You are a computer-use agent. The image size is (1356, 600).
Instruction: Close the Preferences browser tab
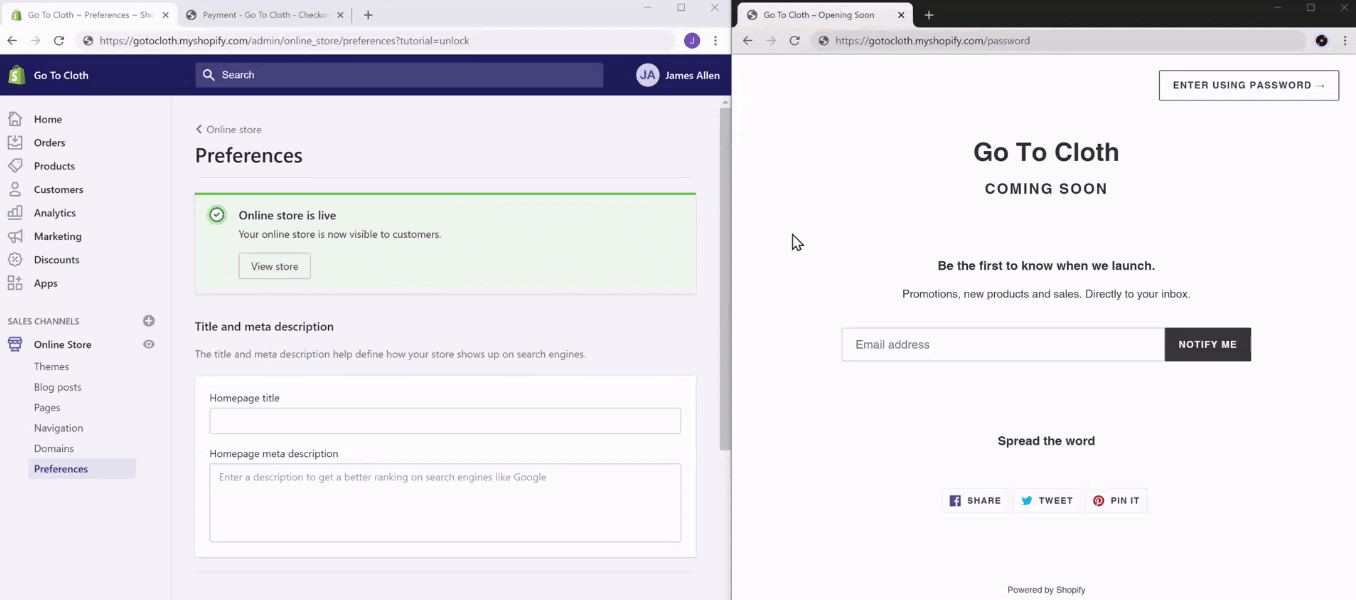(166, 15)
